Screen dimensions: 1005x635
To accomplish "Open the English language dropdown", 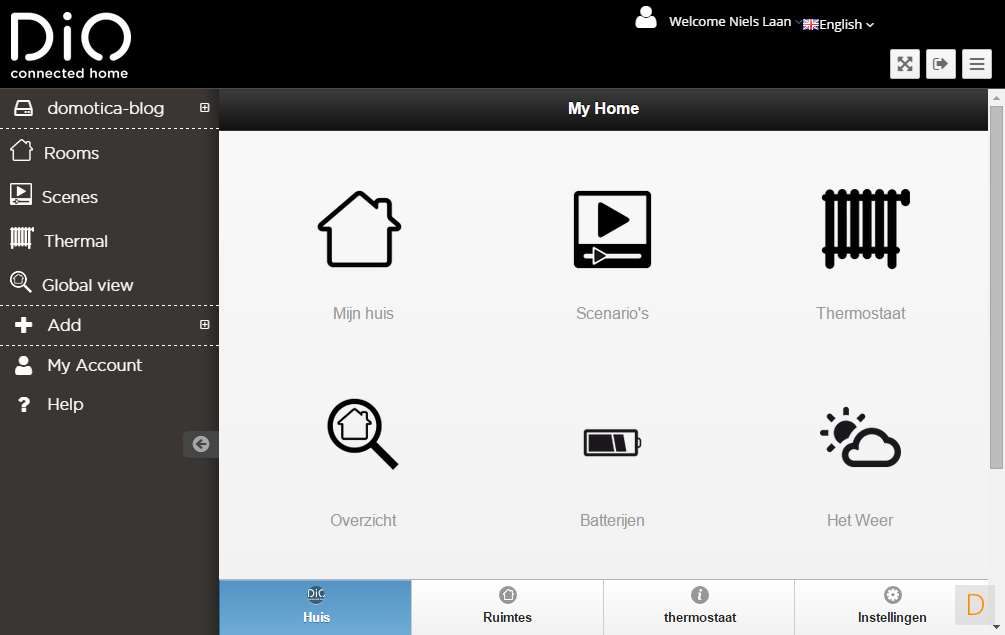I will (838, 24).
